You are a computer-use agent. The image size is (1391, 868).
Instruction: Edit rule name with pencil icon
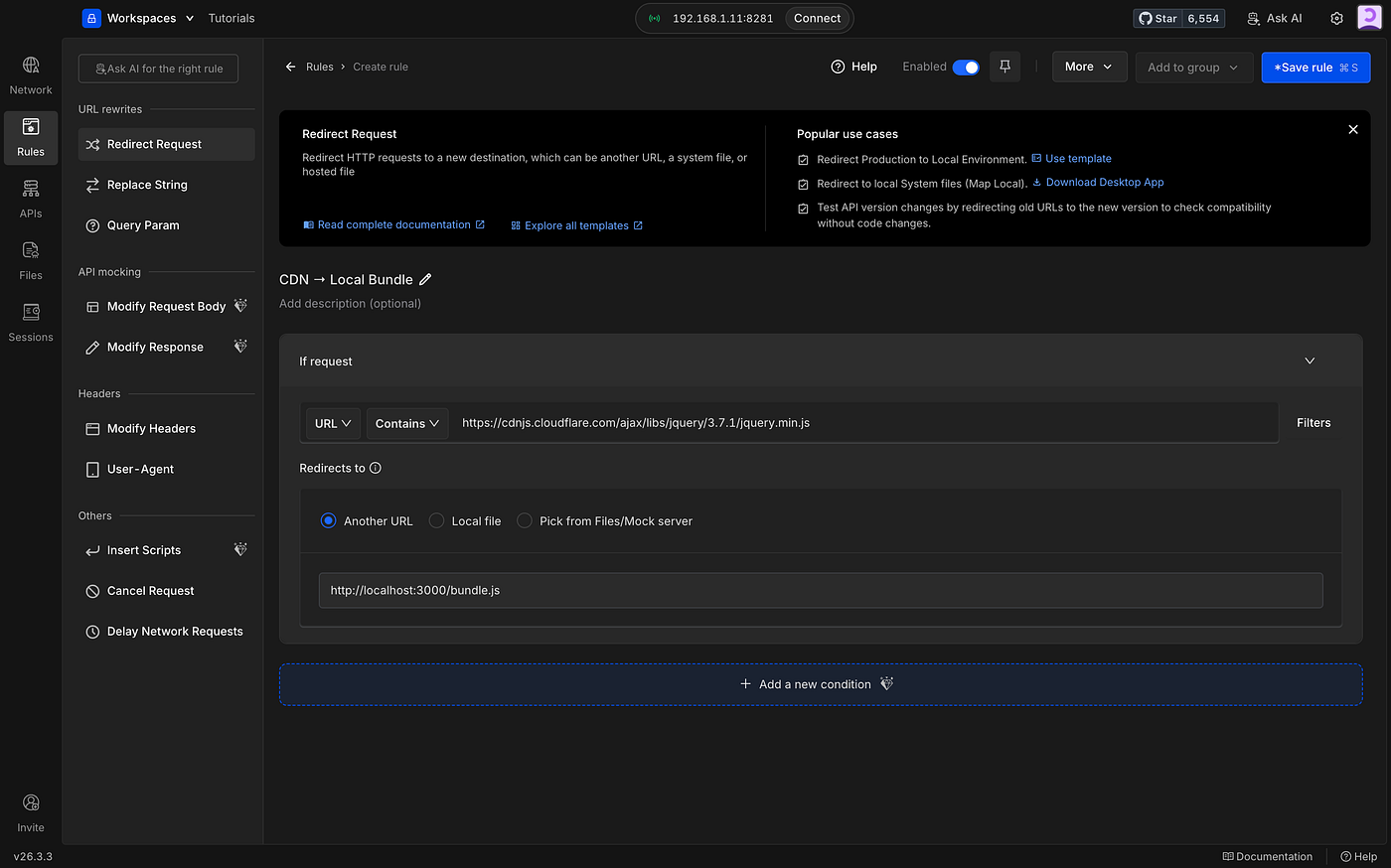(x=425, y=280)
